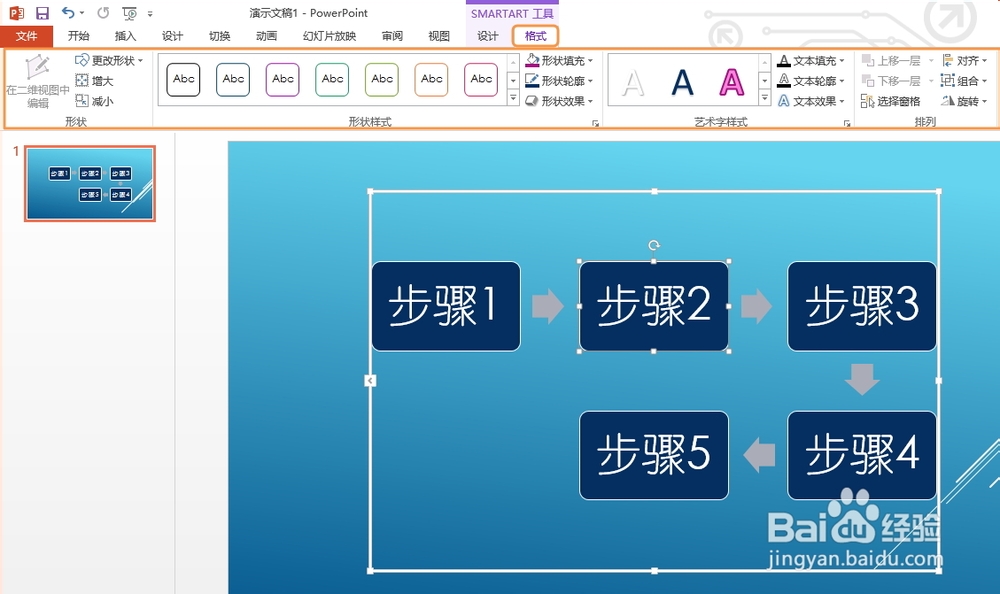Open the 选择窗格 (Selection Pane)
Screen dimensions: 1000x594
(x=899, y=101)
